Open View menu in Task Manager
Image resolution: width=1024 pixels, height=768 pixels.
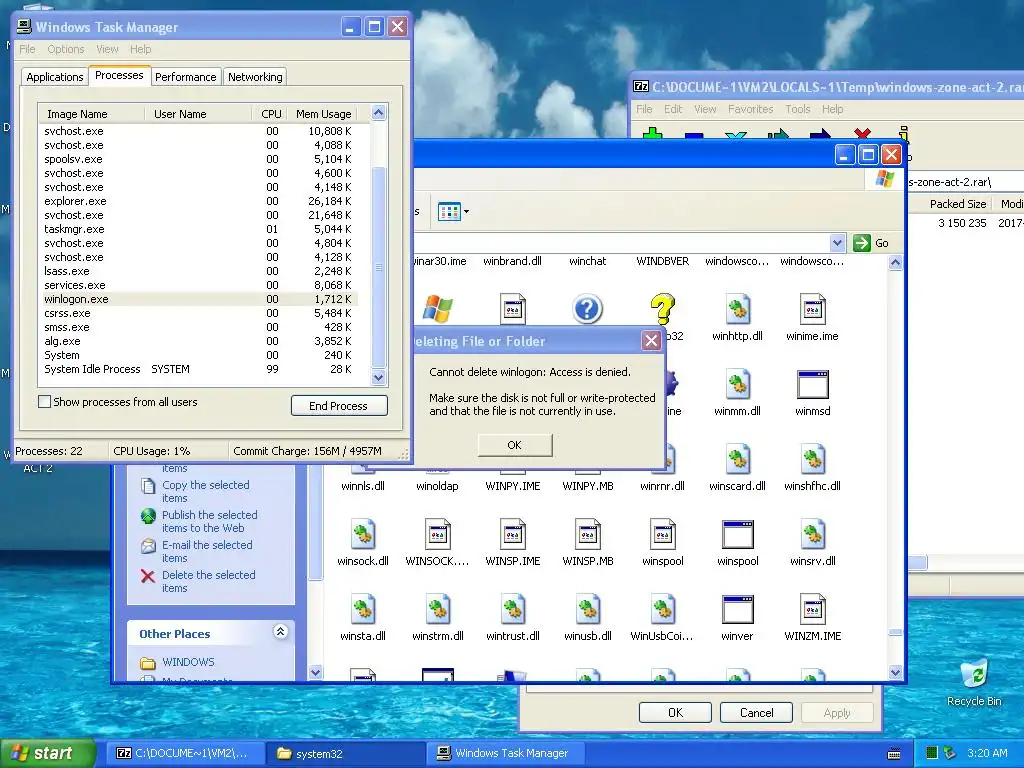click(x=107, y=49)
